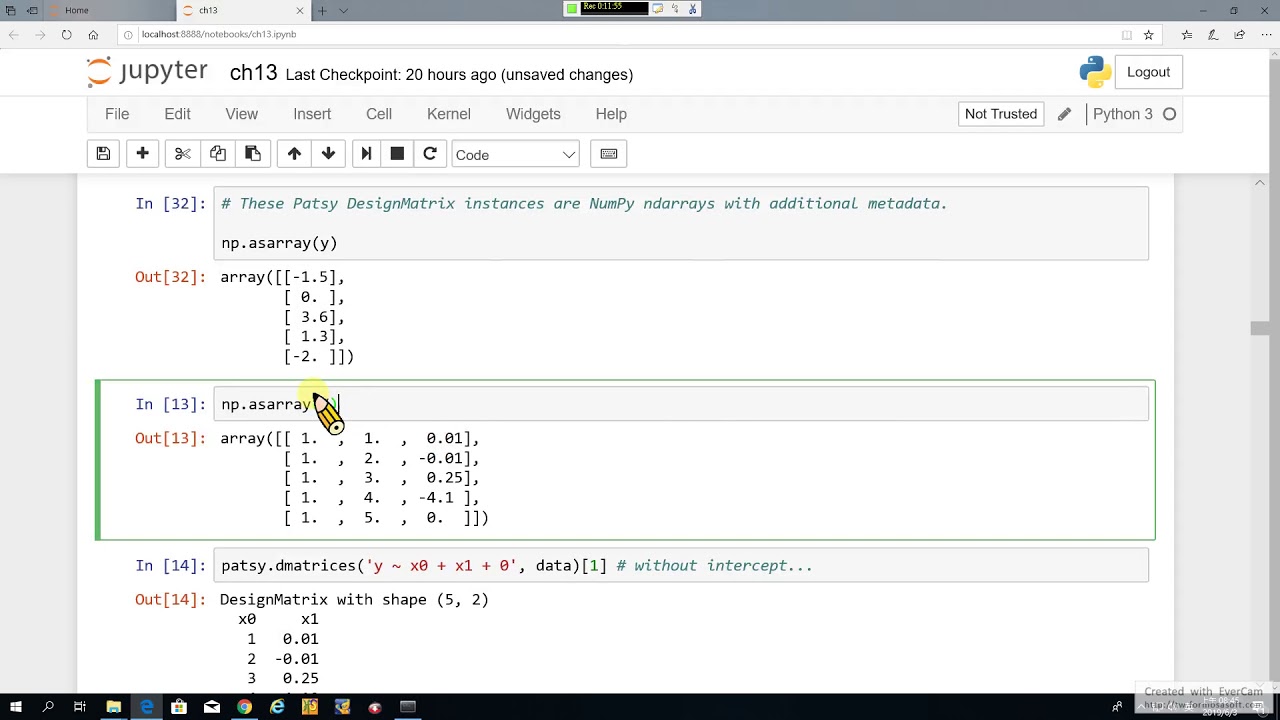Open the Windows Start menu
This screenshot has height=720, width=1280.
15,707
